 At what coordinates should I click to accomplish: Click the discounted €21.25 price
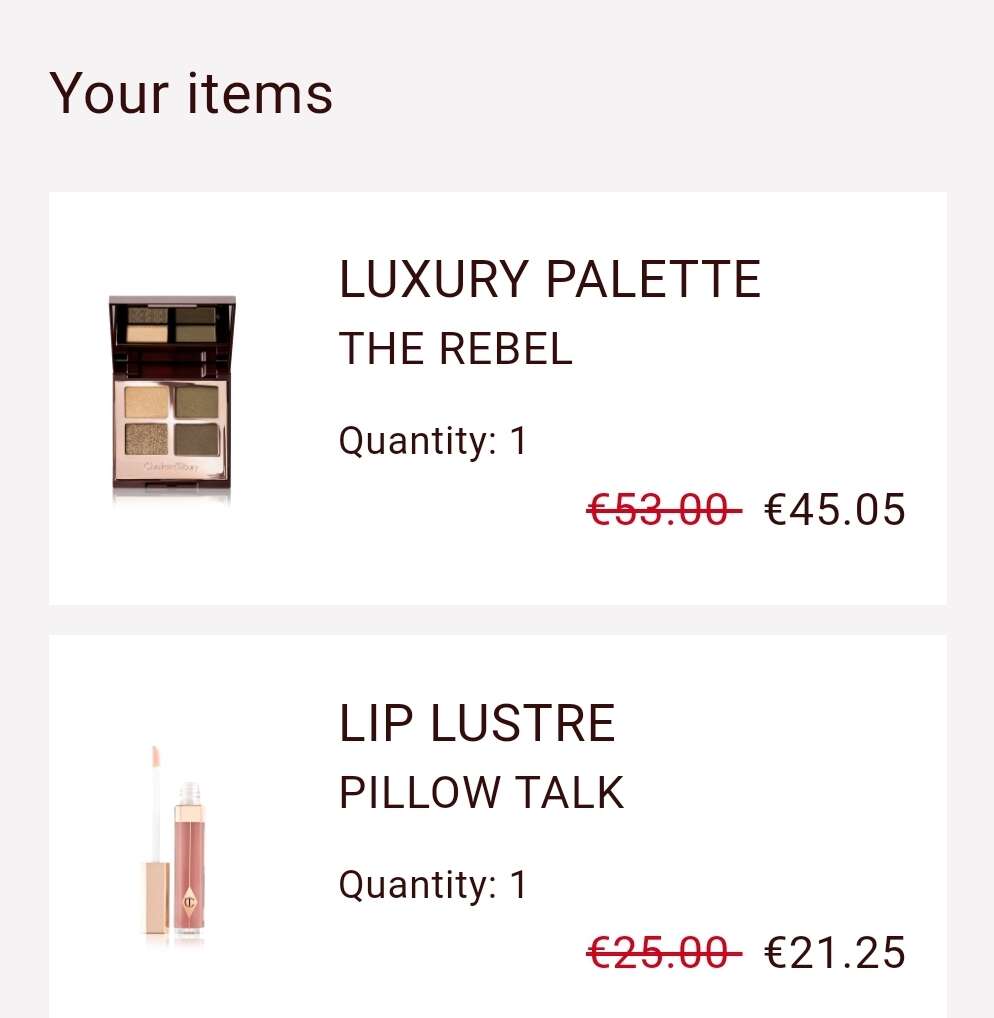835,952
